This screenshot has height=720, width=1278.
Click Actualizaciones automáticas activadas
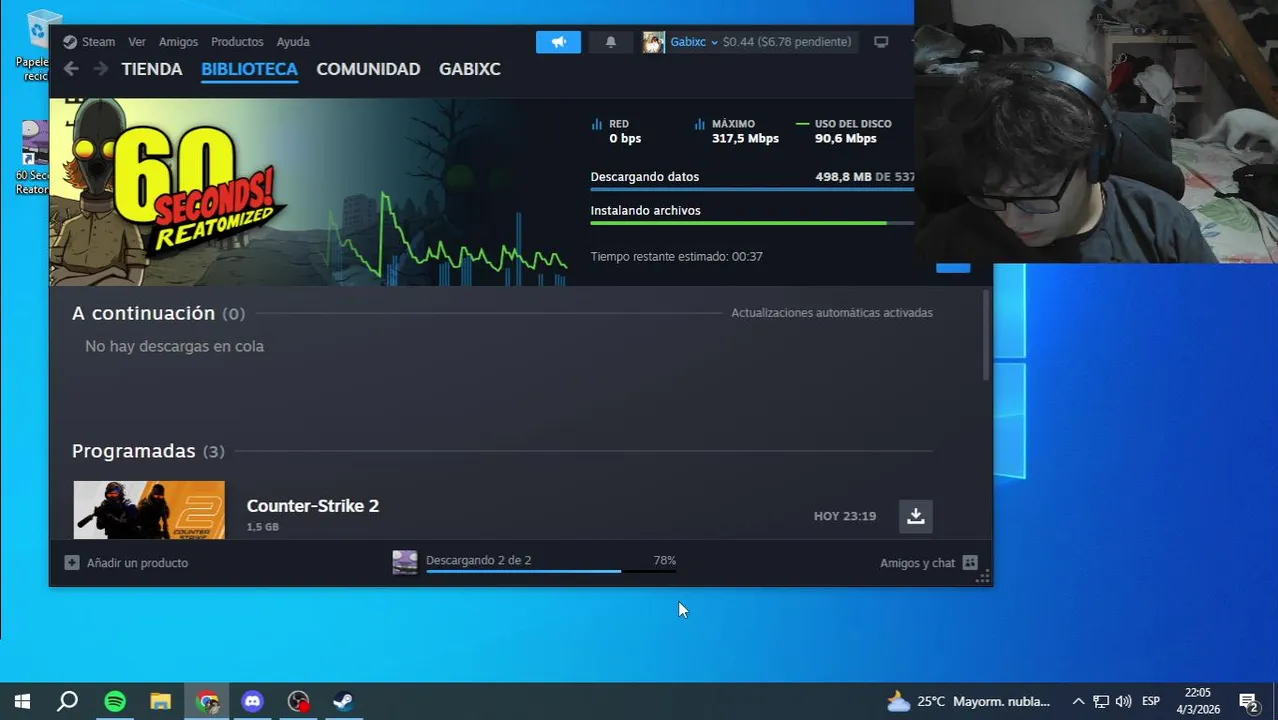pos(832,313)
